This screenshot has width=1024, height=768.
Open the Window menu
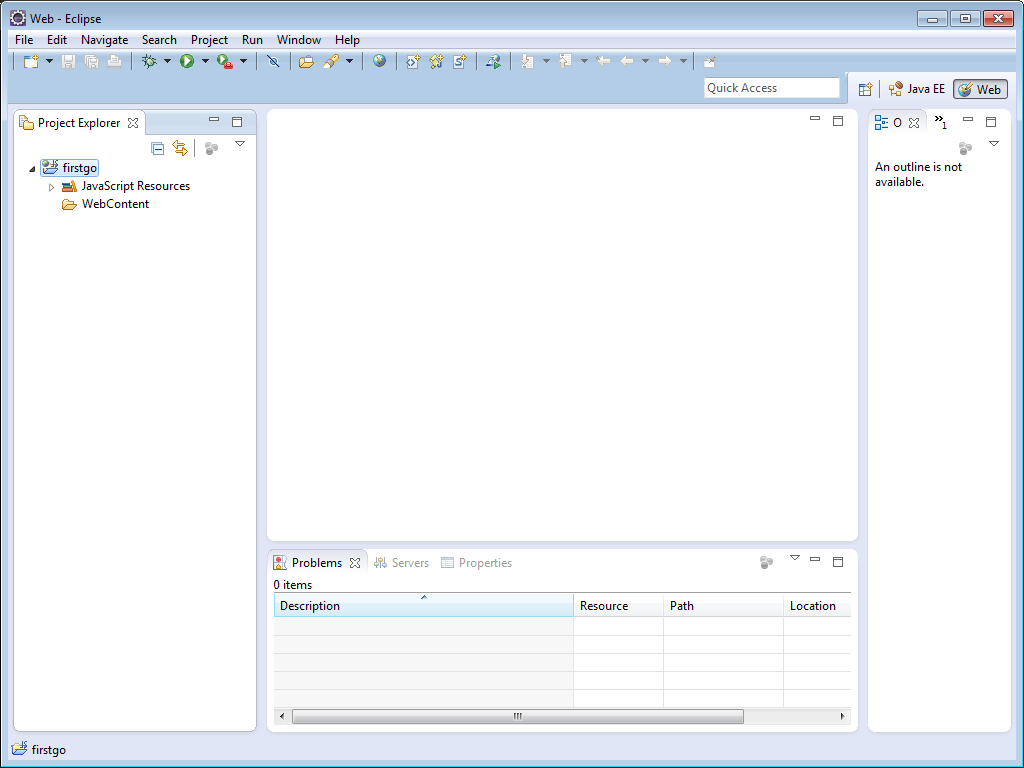click(298, 40)
